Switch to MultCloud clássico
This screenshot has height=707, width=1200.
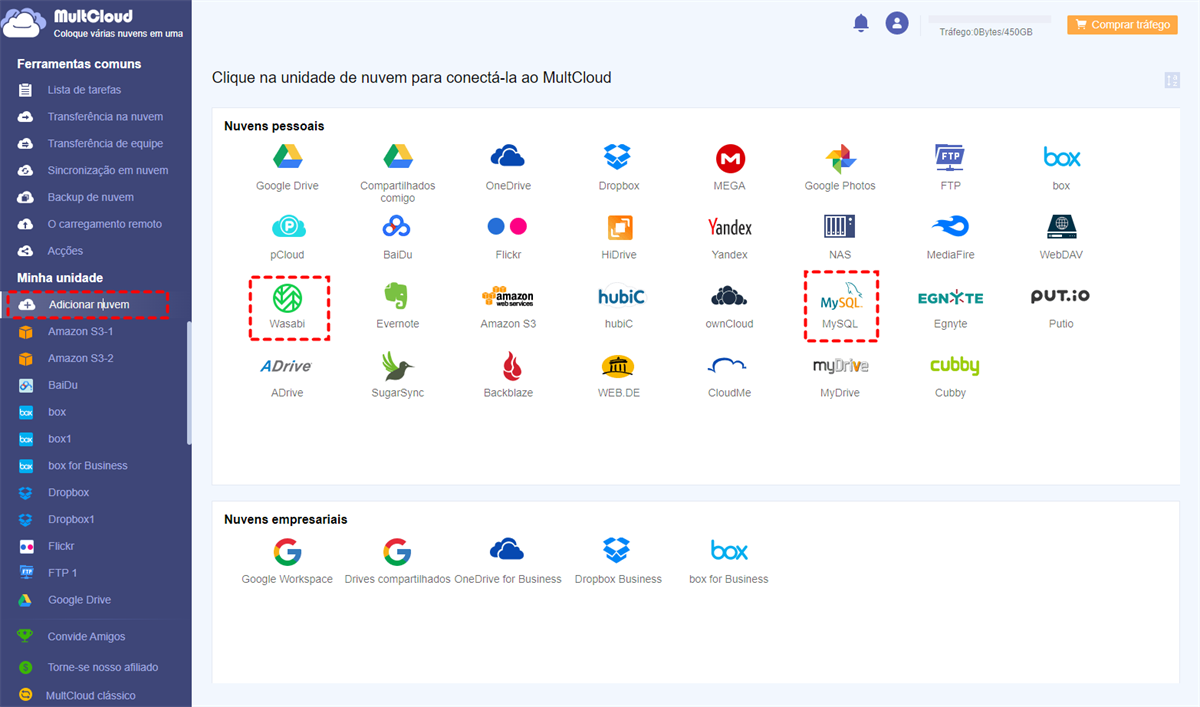(x=91, y=695)
